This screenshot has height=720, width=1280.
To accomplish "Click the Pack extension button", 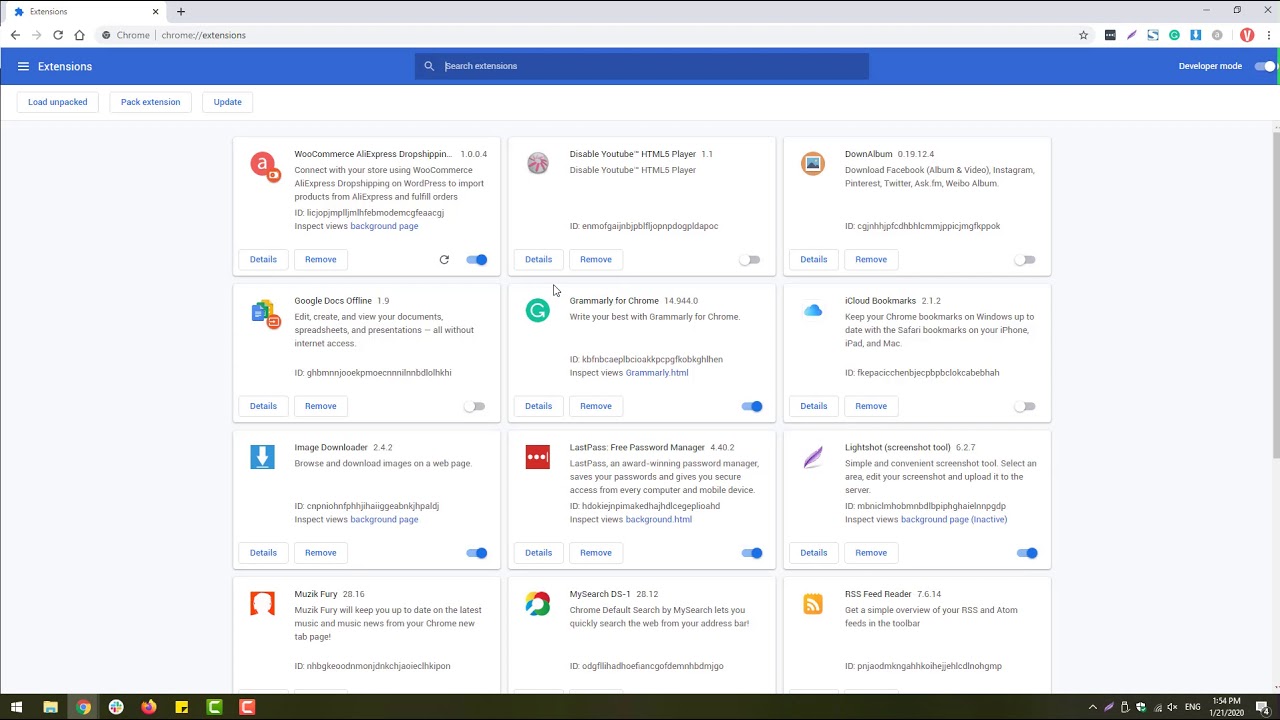I will pyautogui.click(x=151, y=102).
